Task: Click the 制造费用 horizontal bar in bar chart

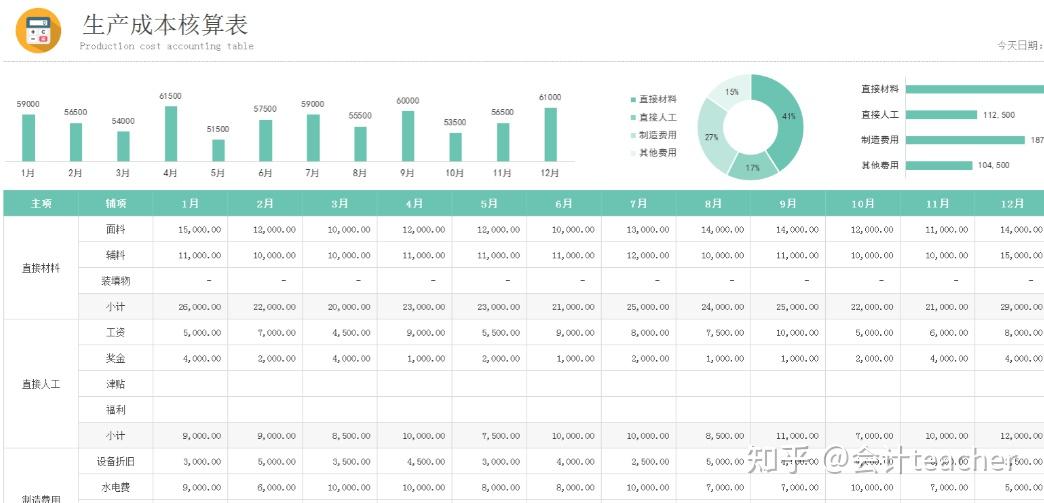Action: point(965,140)
